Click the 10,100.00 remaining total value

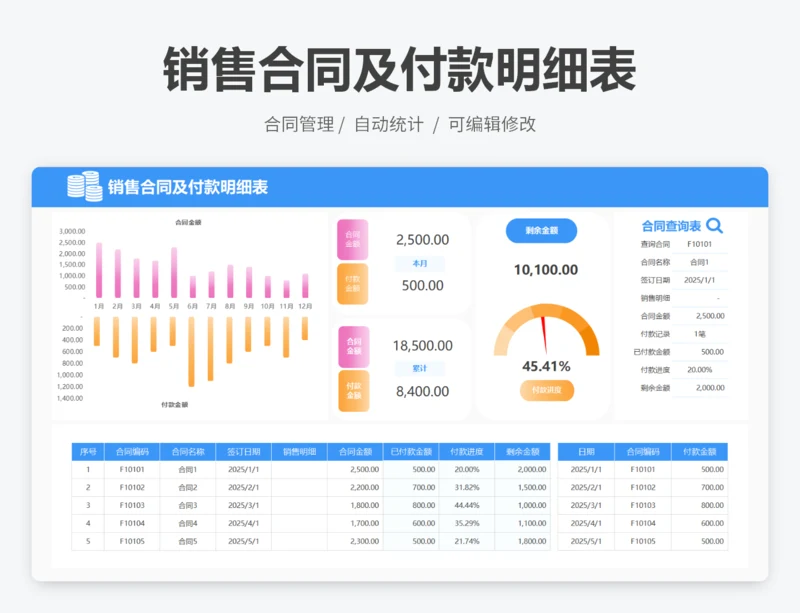[x=546, y=270]
